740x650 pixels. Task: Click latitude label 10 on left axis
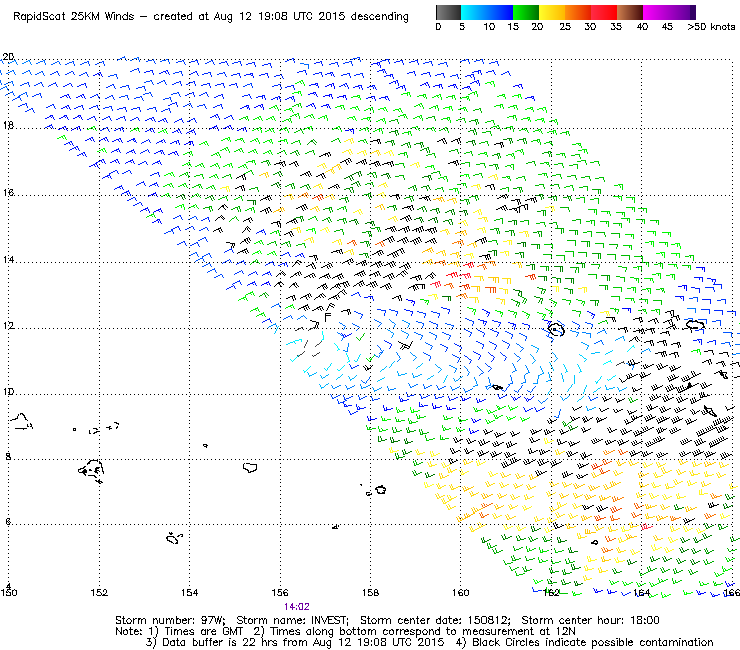[8, 392]
